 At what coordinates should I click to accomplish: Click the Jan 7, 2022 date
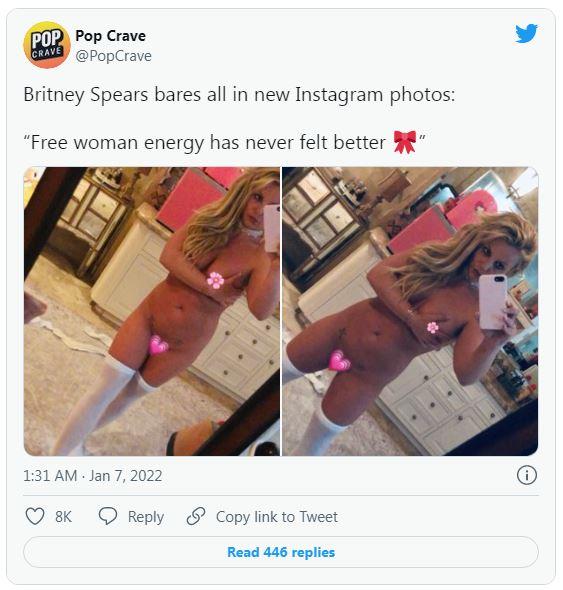125,476
